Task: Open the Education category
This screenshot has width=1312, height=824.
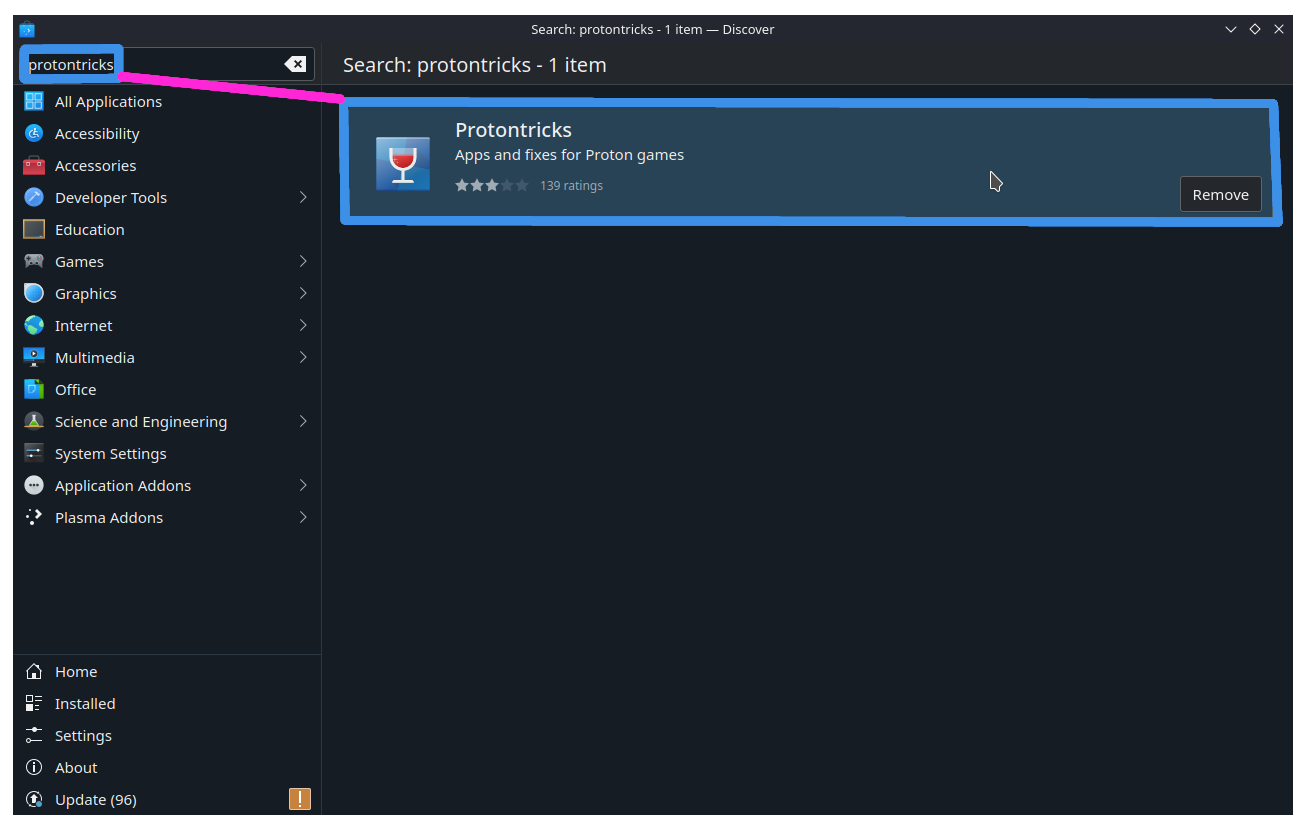Action: pos(167,229)
